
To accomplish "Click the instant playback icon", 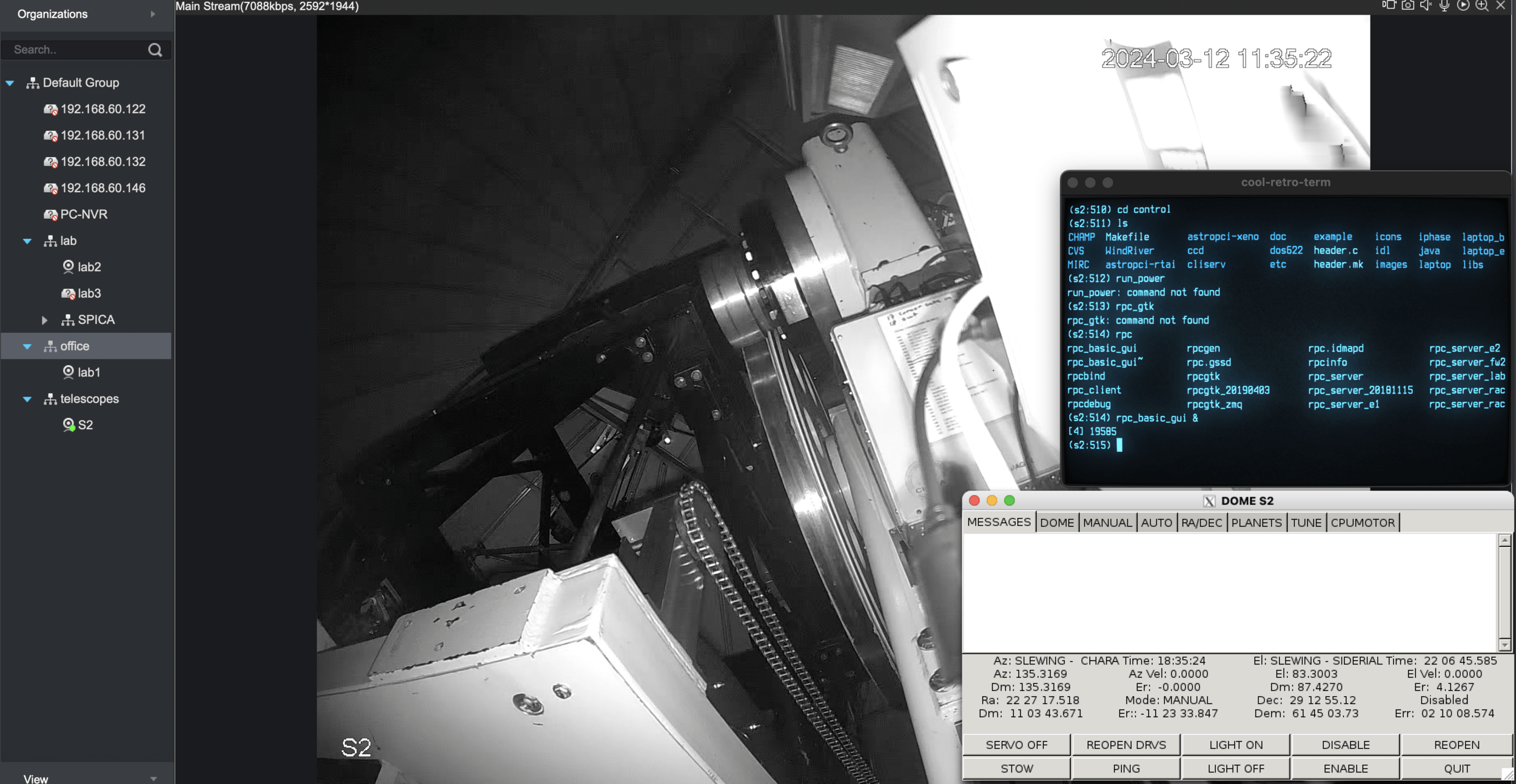I will [1463, 5].
